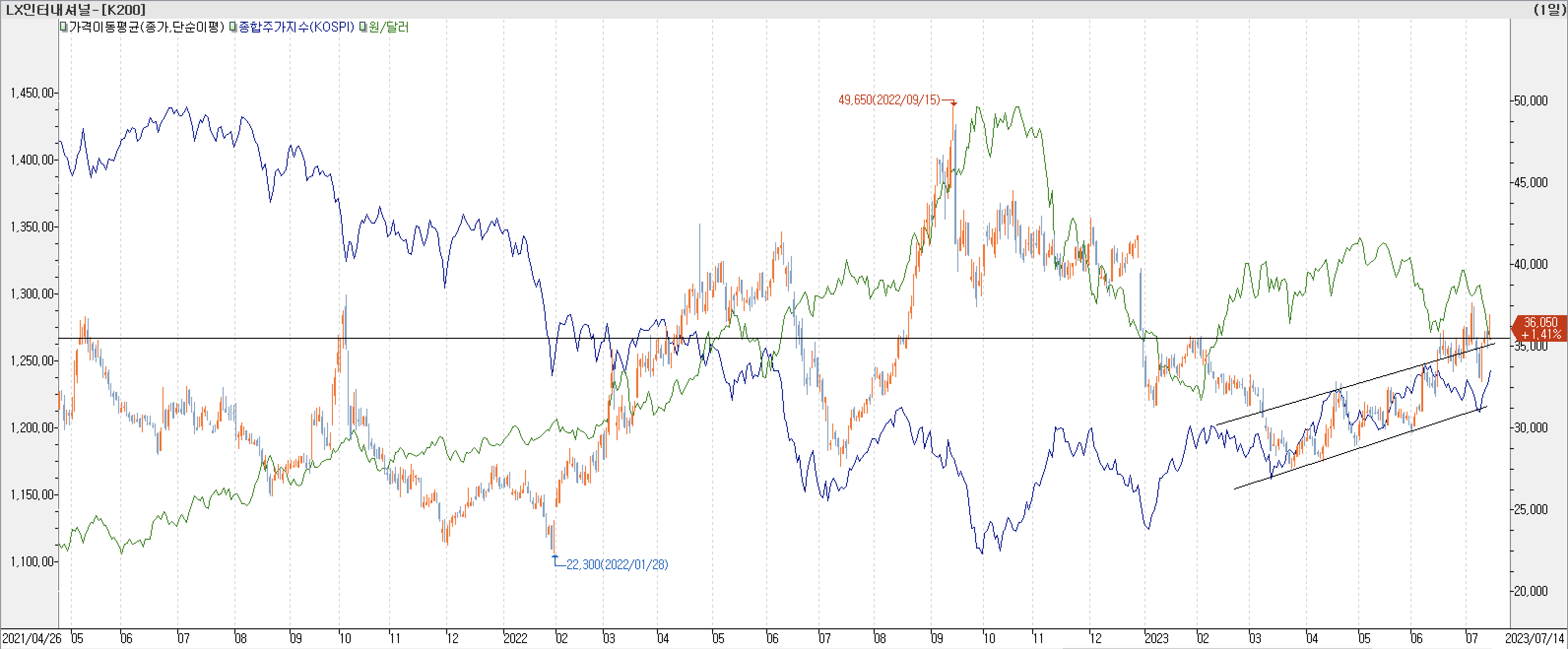The height and width of the screenshot is (649, 1568).
Task: Click the LX인터내셔널 [K200] chart title
Action: click(x=75, y=9)
